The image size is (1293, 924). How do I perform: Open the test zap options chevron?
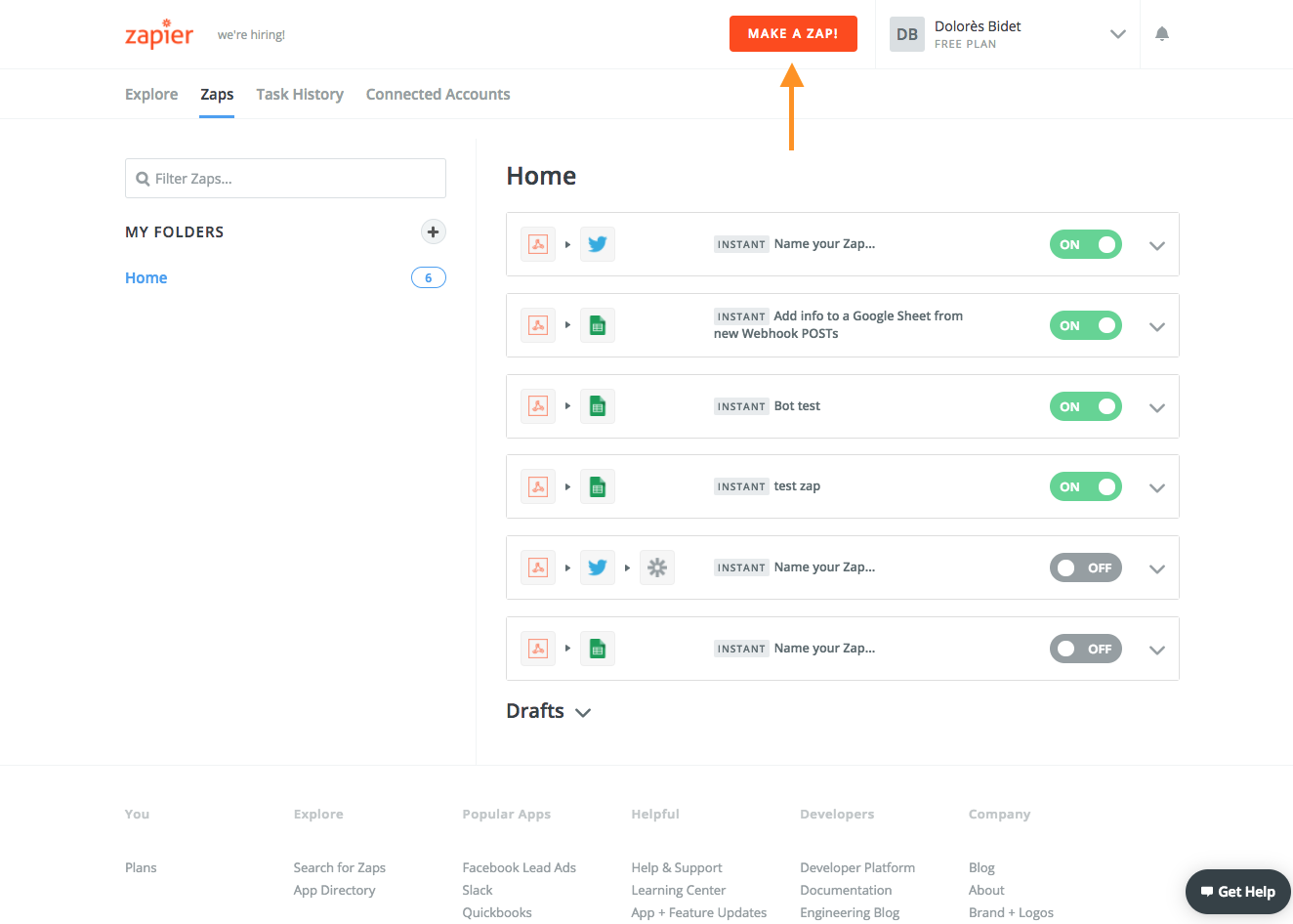[1157, 488]
